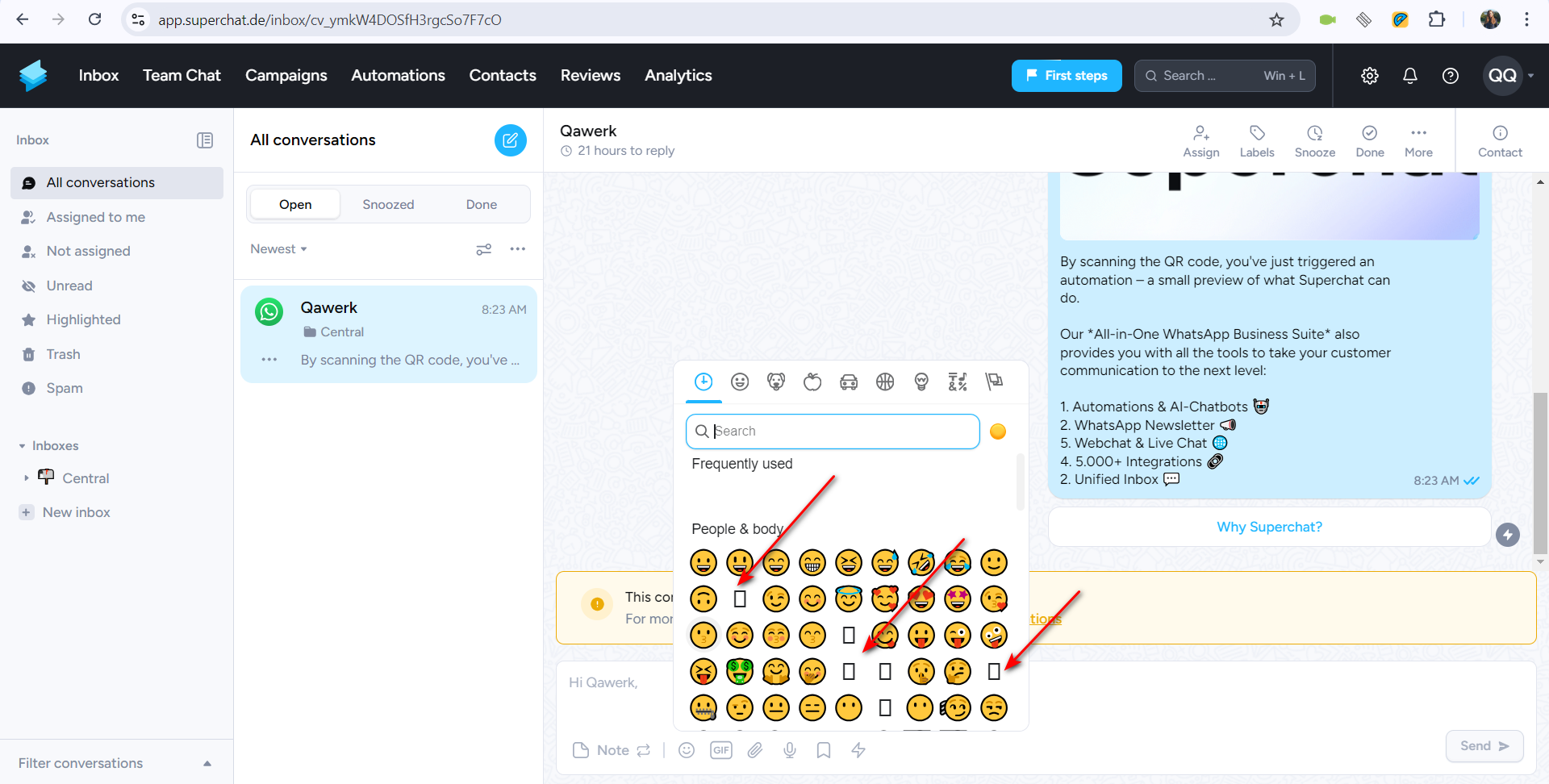The height and width of the screenshot is (784, 1549).
Task: Show Highlighted conversations
Action: (117, 319)
